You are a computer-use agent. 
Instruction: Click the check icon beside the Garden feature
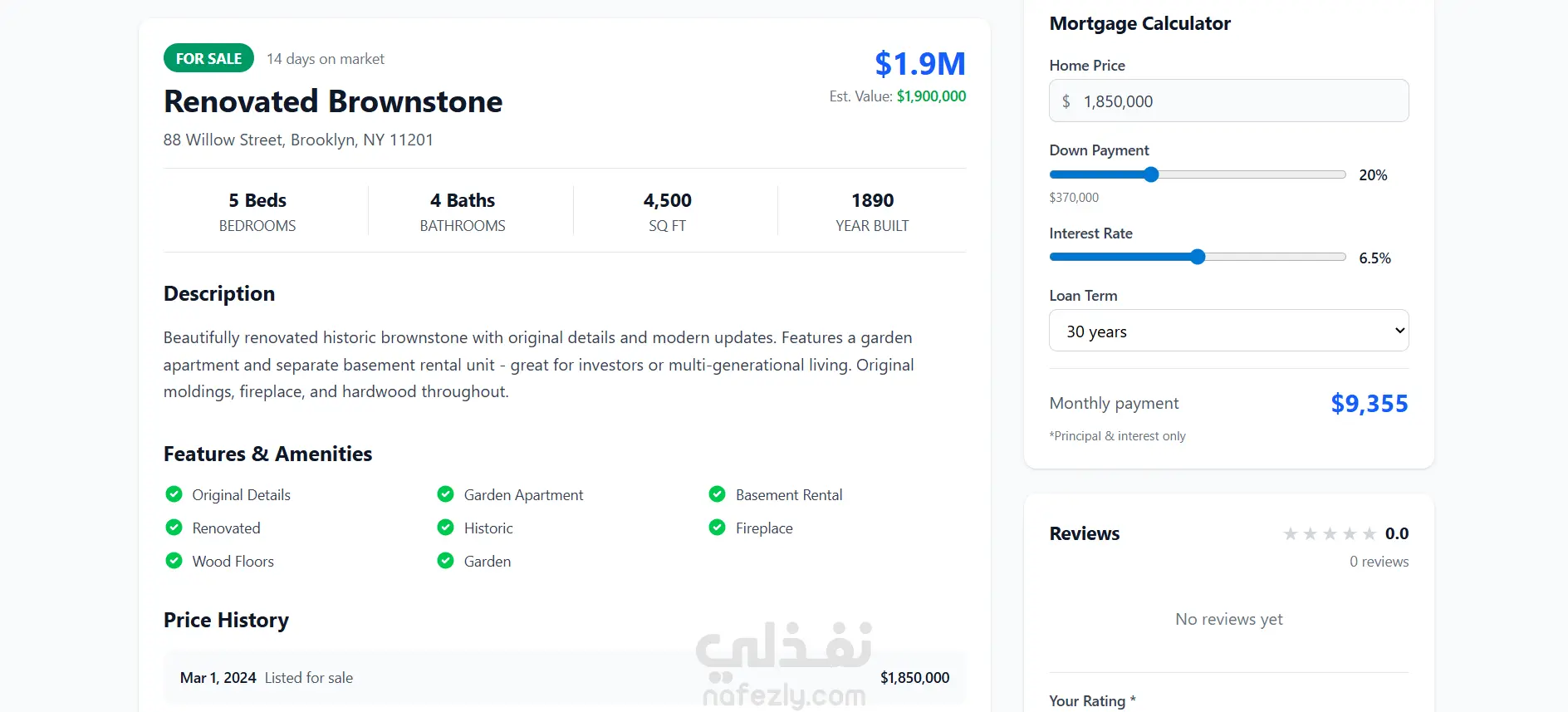tap(445, 561)
